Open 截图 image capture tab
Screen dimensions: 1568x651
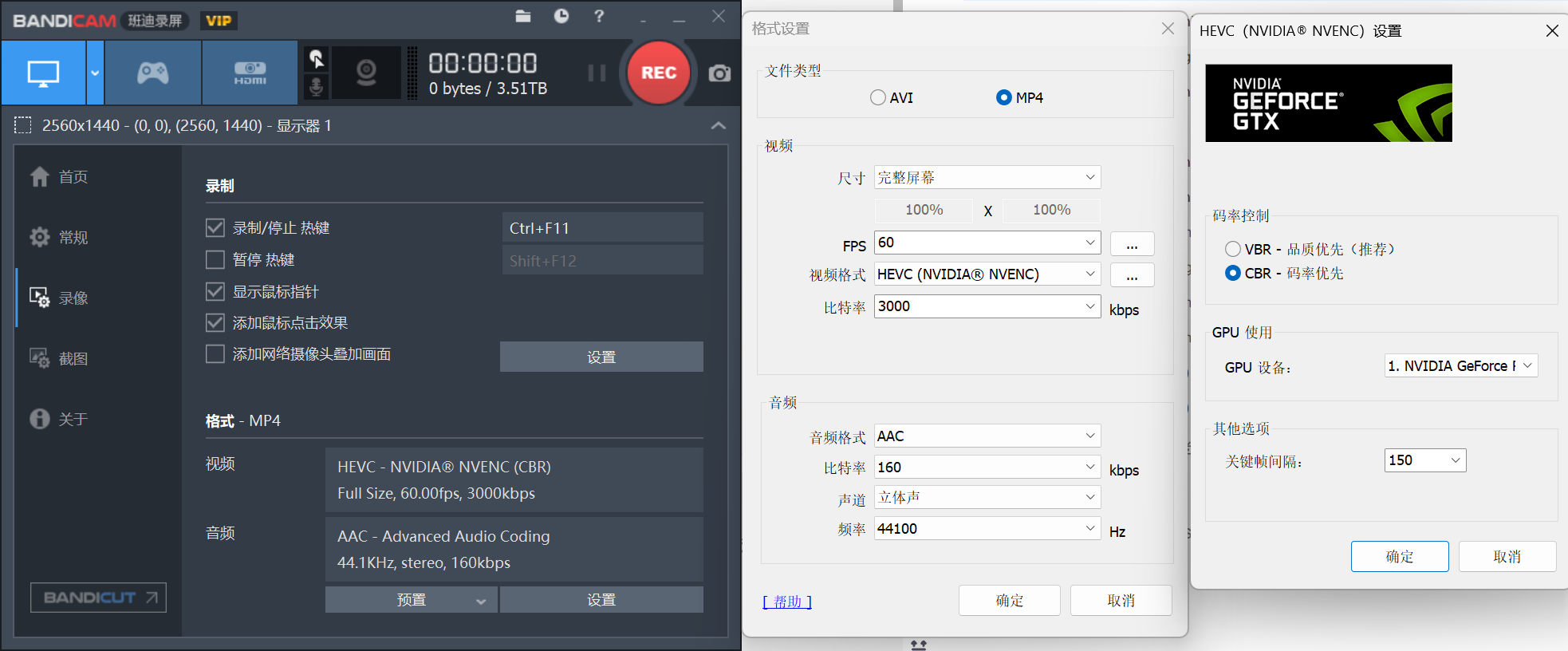[59, 358]
